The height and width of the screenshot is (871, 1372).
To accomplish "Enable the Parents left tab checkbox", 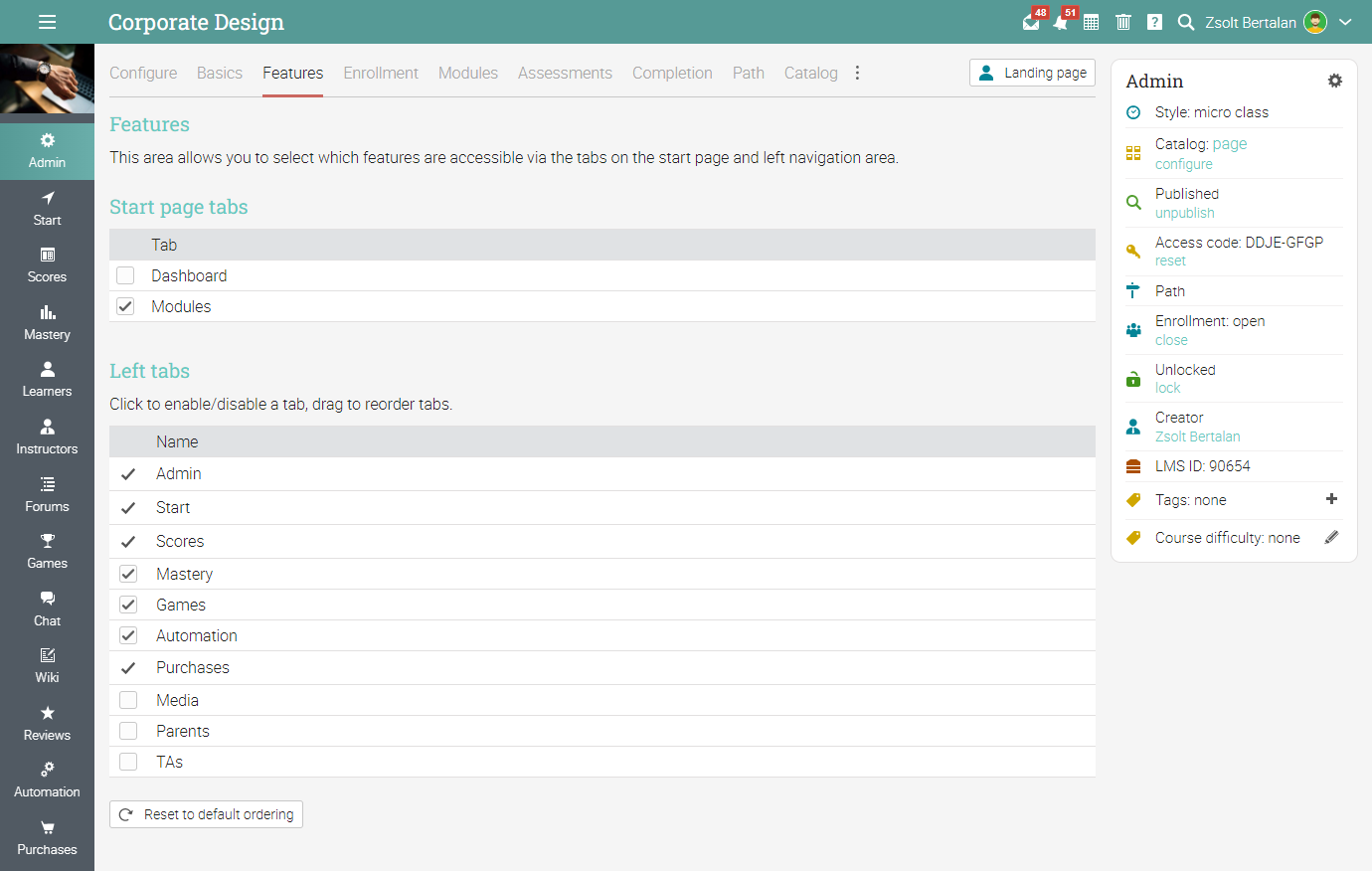I will [128, 731].
